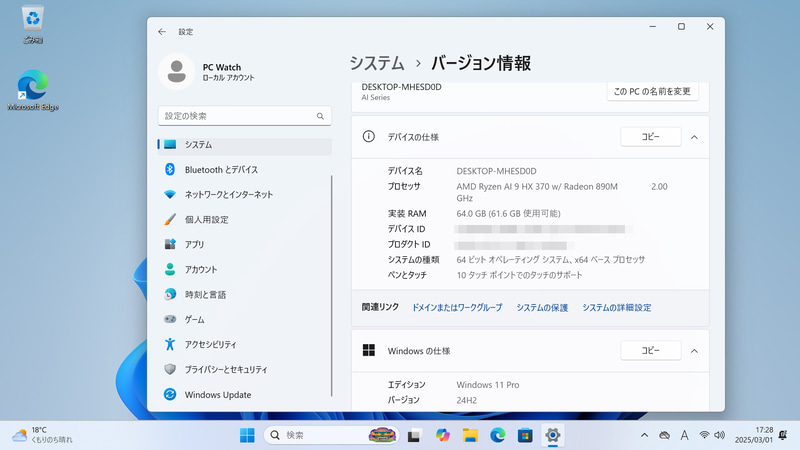
Task: Click この PC の名前を変更 button
Action: 653,91
